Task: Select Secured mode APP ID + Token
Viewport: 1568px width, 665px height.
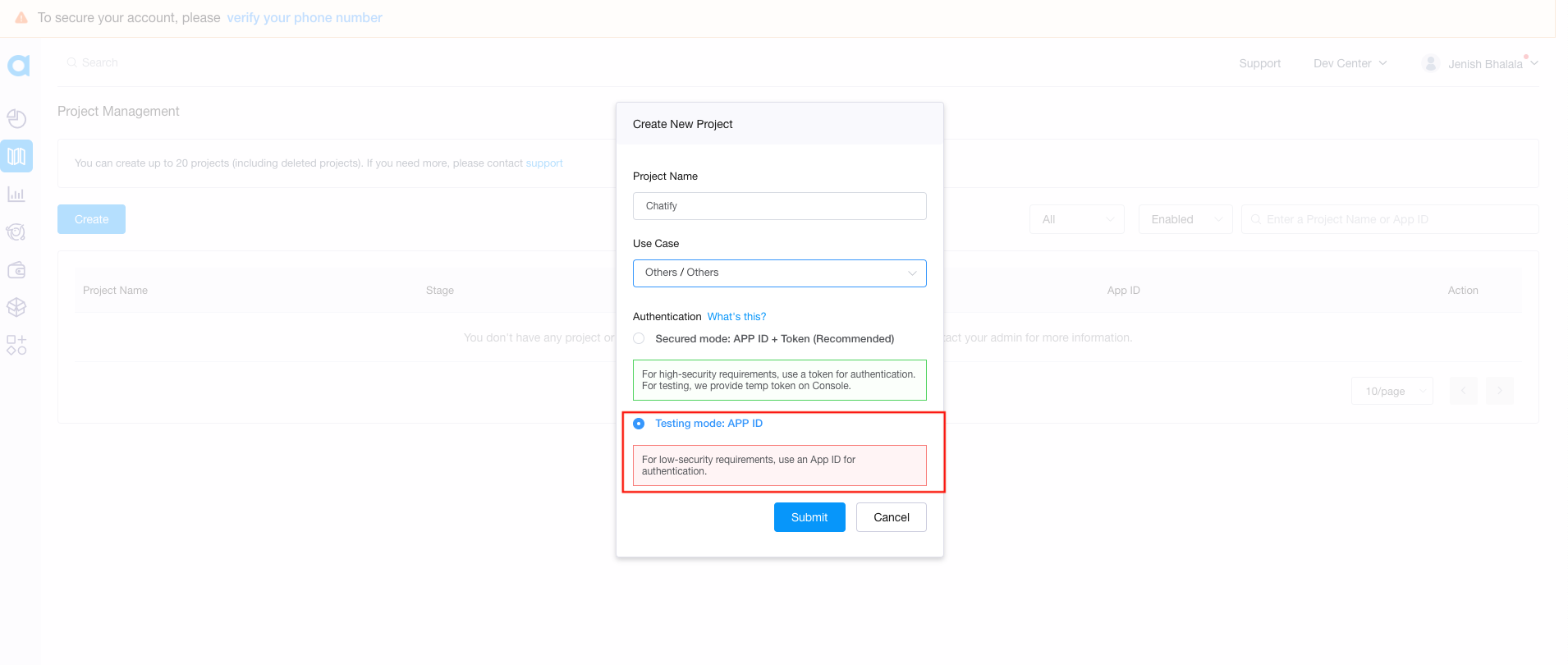Action: tap(639, 339)
